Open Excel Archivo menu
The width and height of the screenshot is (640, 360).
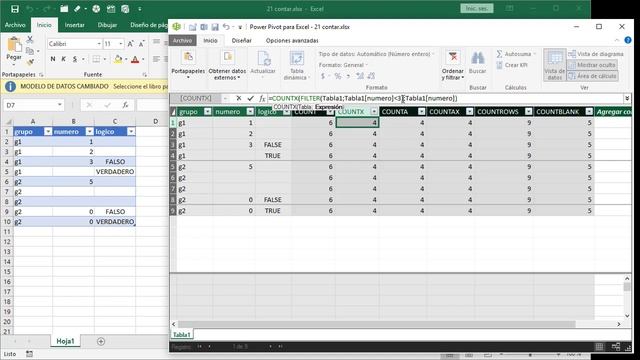(x=15, y=25)
